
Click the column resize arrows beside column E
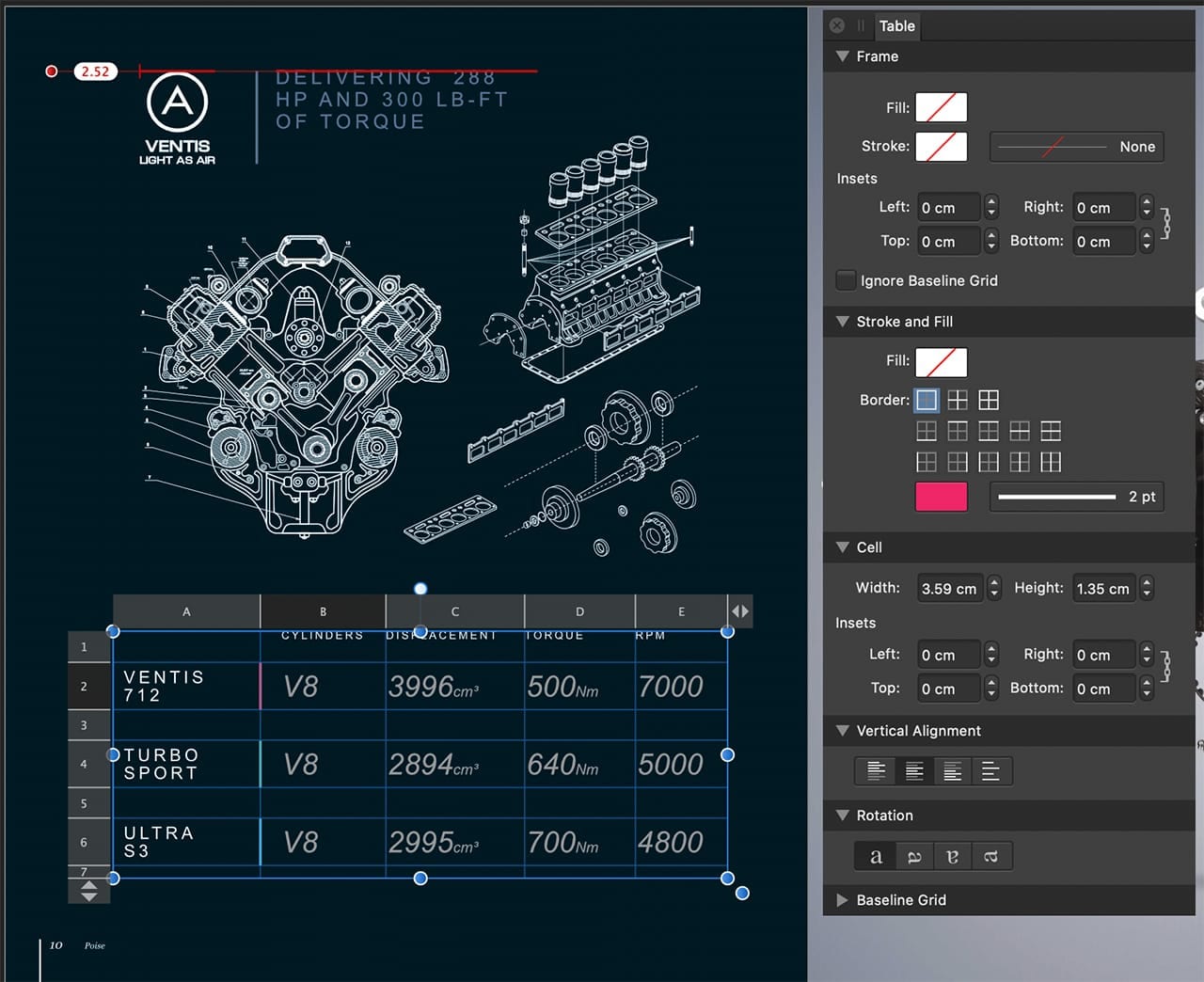point(740,611)
